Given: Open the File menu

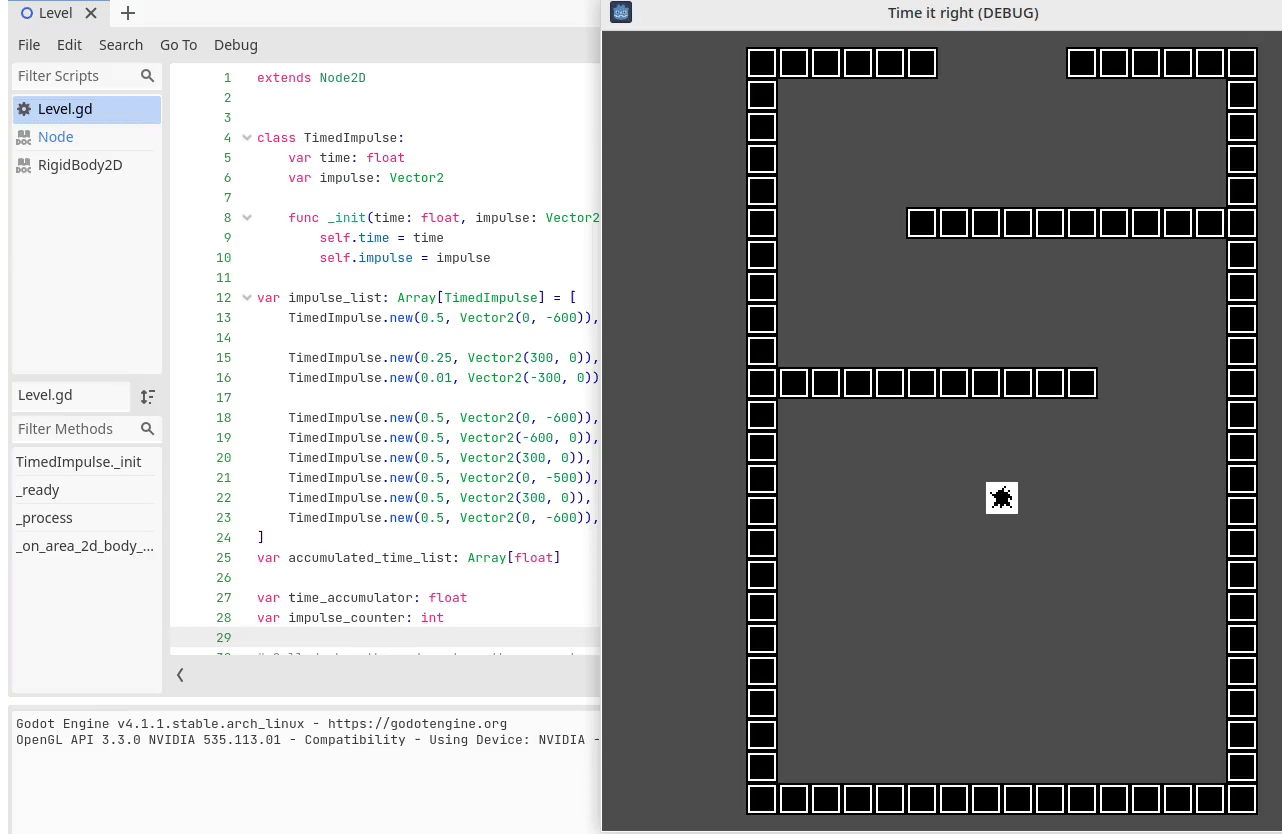Looking at the screenshot, I should click(x=29, y=45).
